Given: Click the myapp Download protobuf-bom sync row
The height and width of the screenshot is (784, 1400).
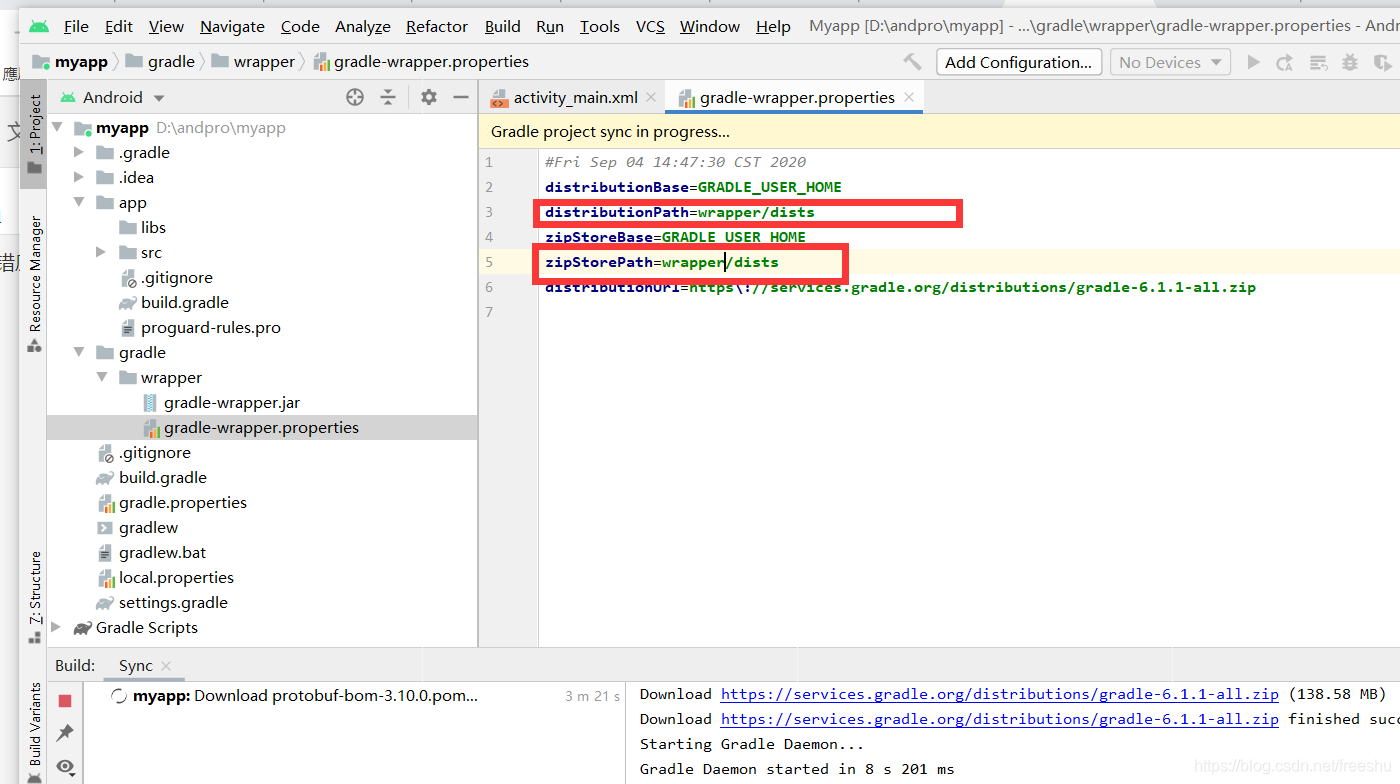Looking at the screenshot, I should [x=305, y=696].
